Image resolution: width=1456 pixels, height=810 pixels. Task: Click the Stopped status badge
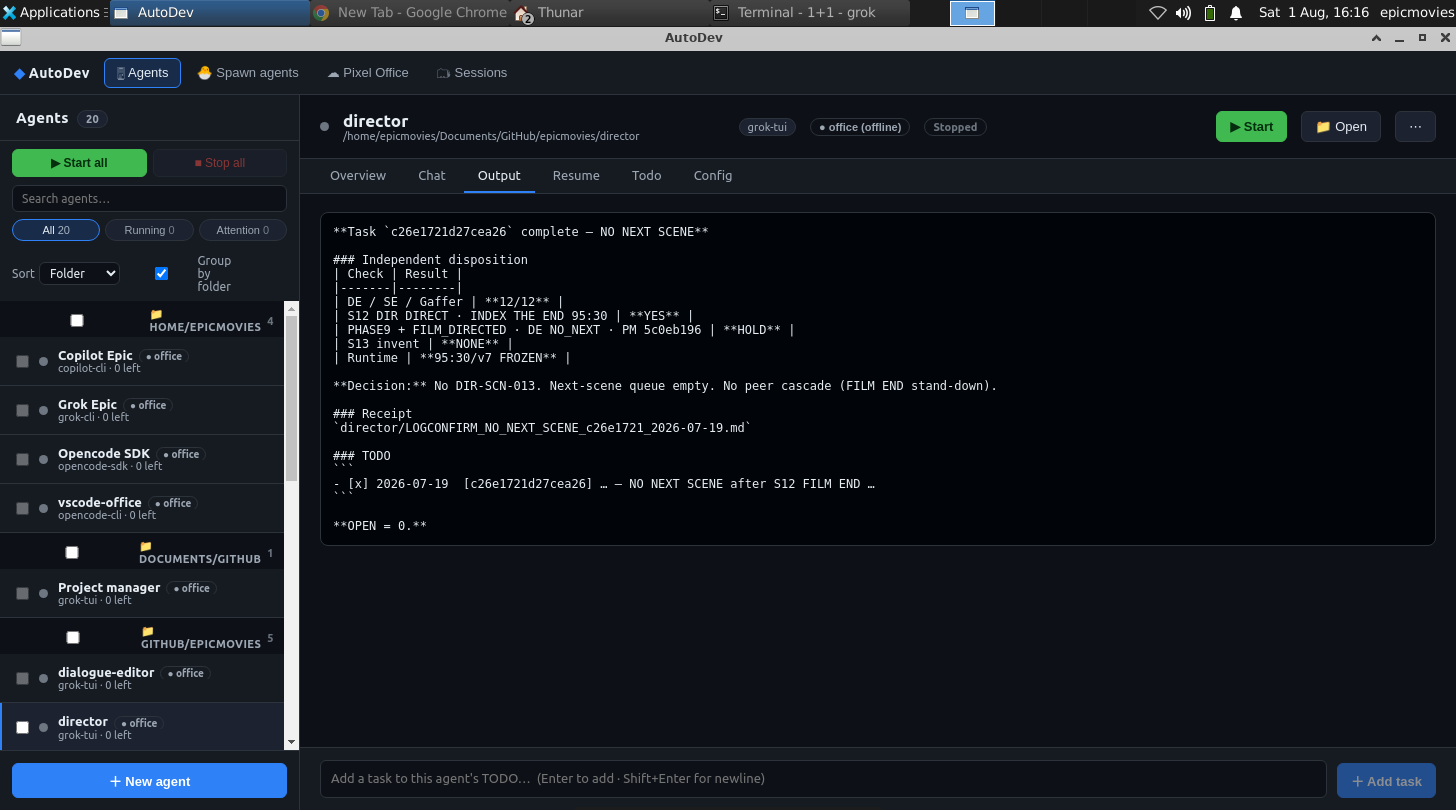click(955, 127)
